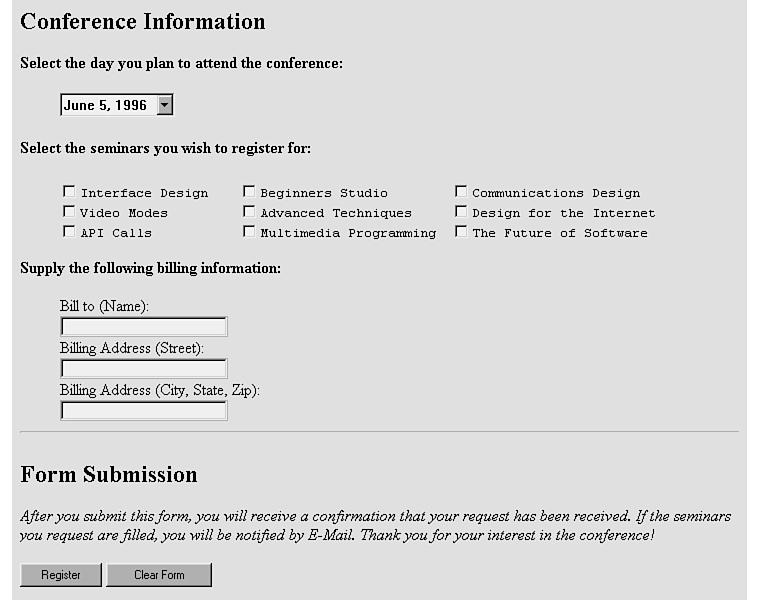Click the Bill to (Name) text field
This screenshot has width=757, height=600.
point(144,327)
